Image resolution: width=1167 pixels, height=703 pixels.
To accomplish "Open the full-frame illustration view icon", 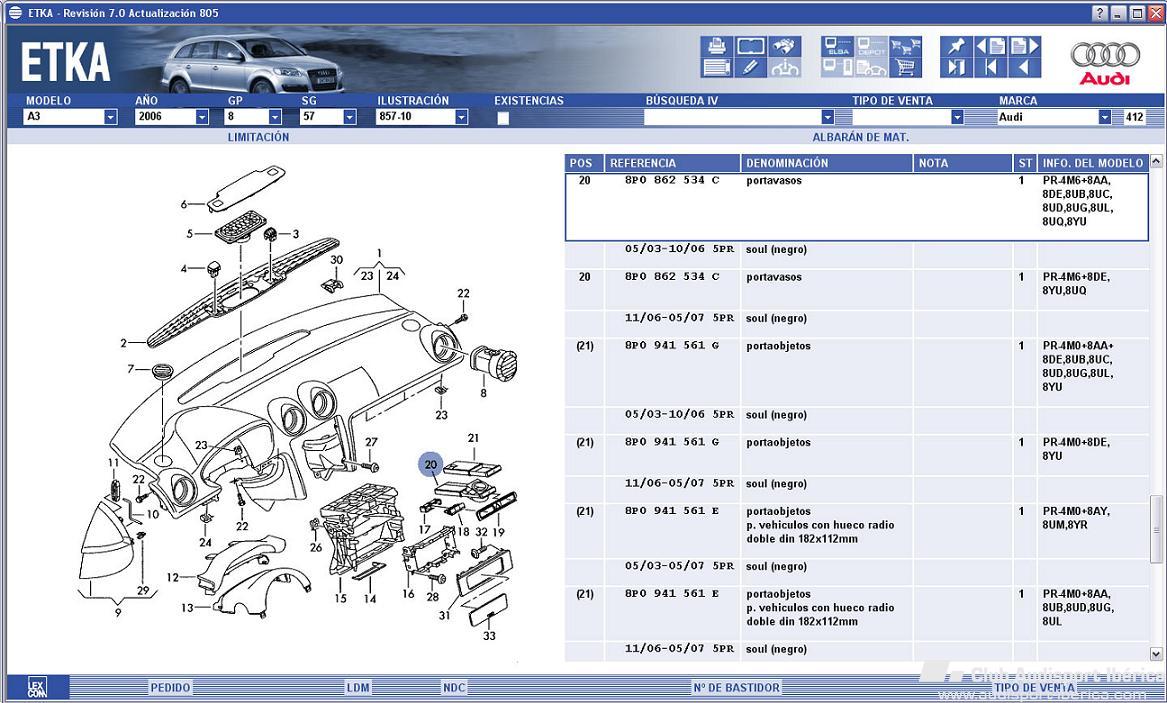I will tap(750, 46).
